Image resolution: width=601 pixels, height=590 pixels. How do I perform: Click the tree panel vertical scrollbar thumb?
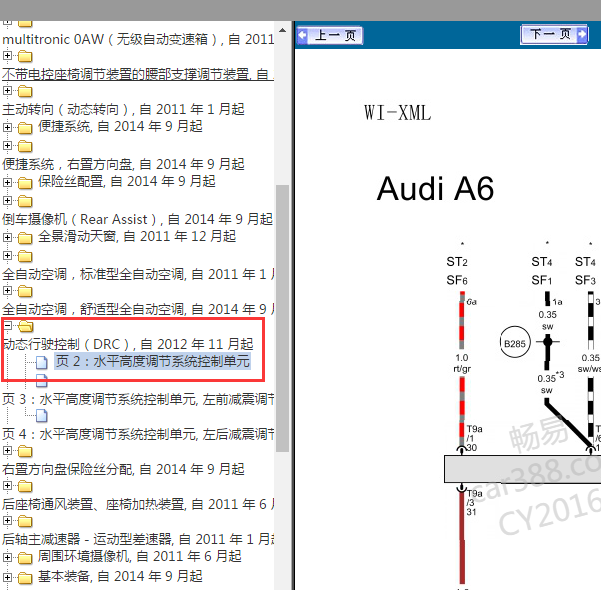[282, 319]
